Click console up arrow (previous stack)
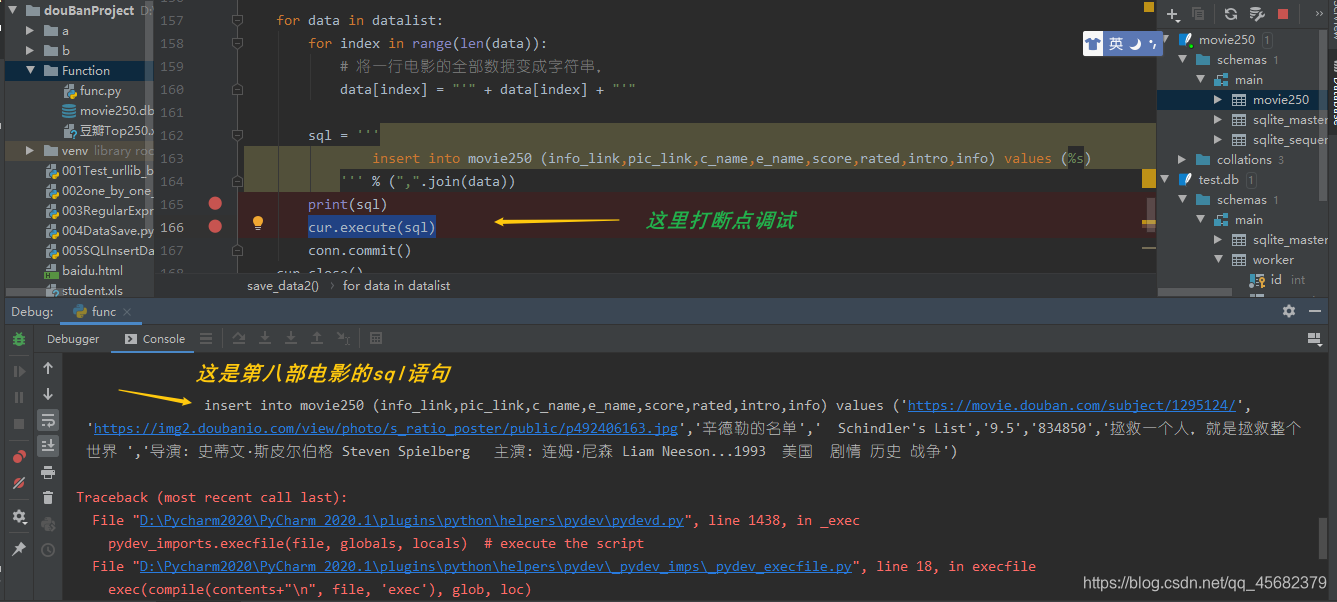1337x602 pixels. [48, 368]
